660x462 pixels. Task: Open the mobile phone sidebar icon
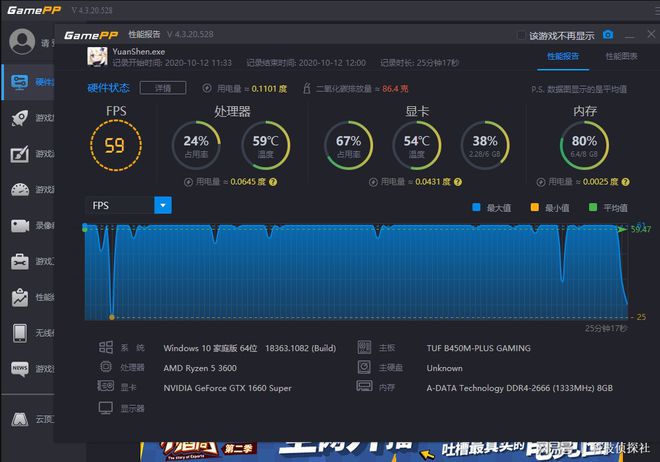click(x=20, y=333)
